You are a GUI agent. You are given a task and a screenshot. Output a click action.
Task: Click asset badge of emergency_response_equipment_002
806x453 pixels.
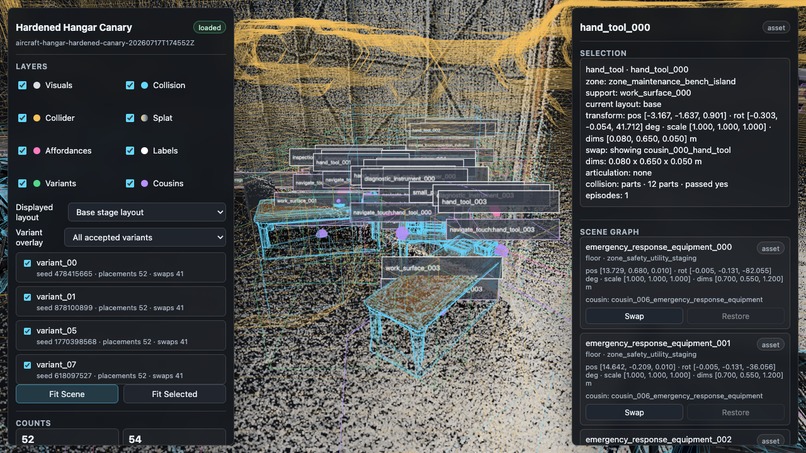tap(770, 441)
